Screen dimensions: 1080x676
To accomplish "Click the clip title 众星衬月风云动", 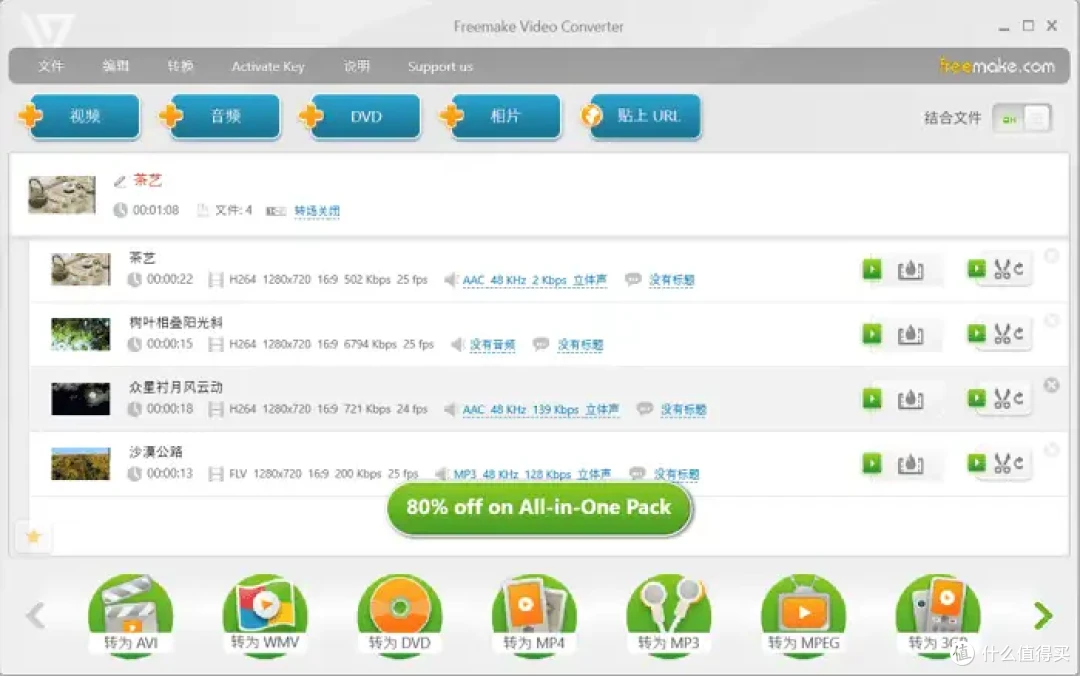I will coord(176,387).
